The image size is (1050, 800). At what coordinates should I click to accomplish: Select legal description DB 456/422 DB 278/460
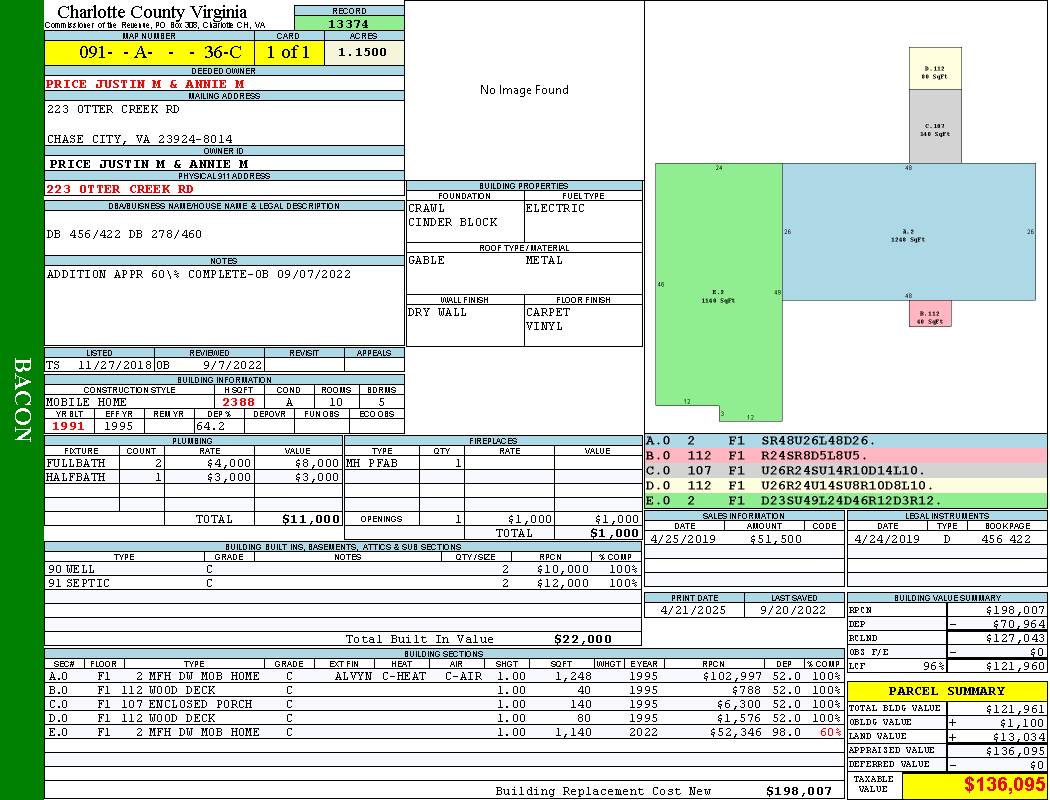pyautogui.click(x=124, y=234)
